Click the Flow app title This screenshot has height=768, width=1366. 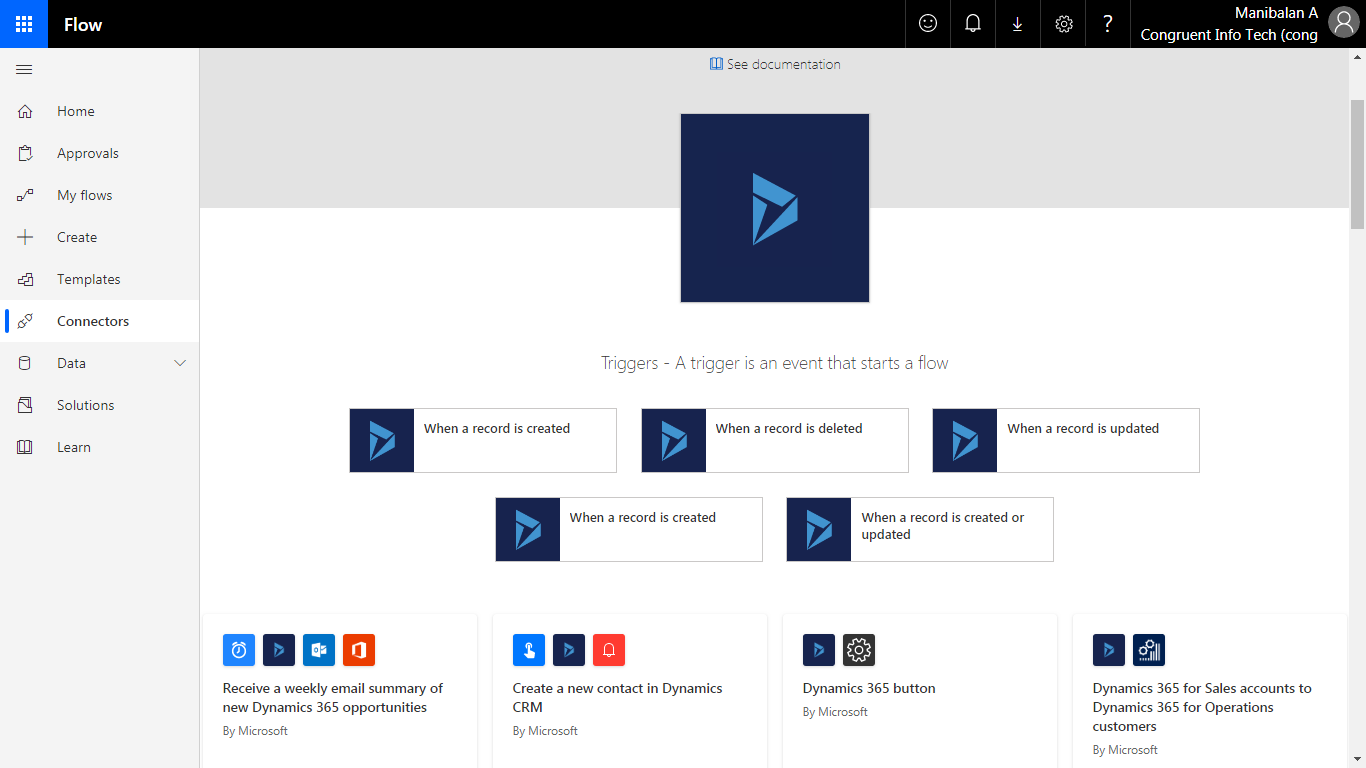(83, 24)
